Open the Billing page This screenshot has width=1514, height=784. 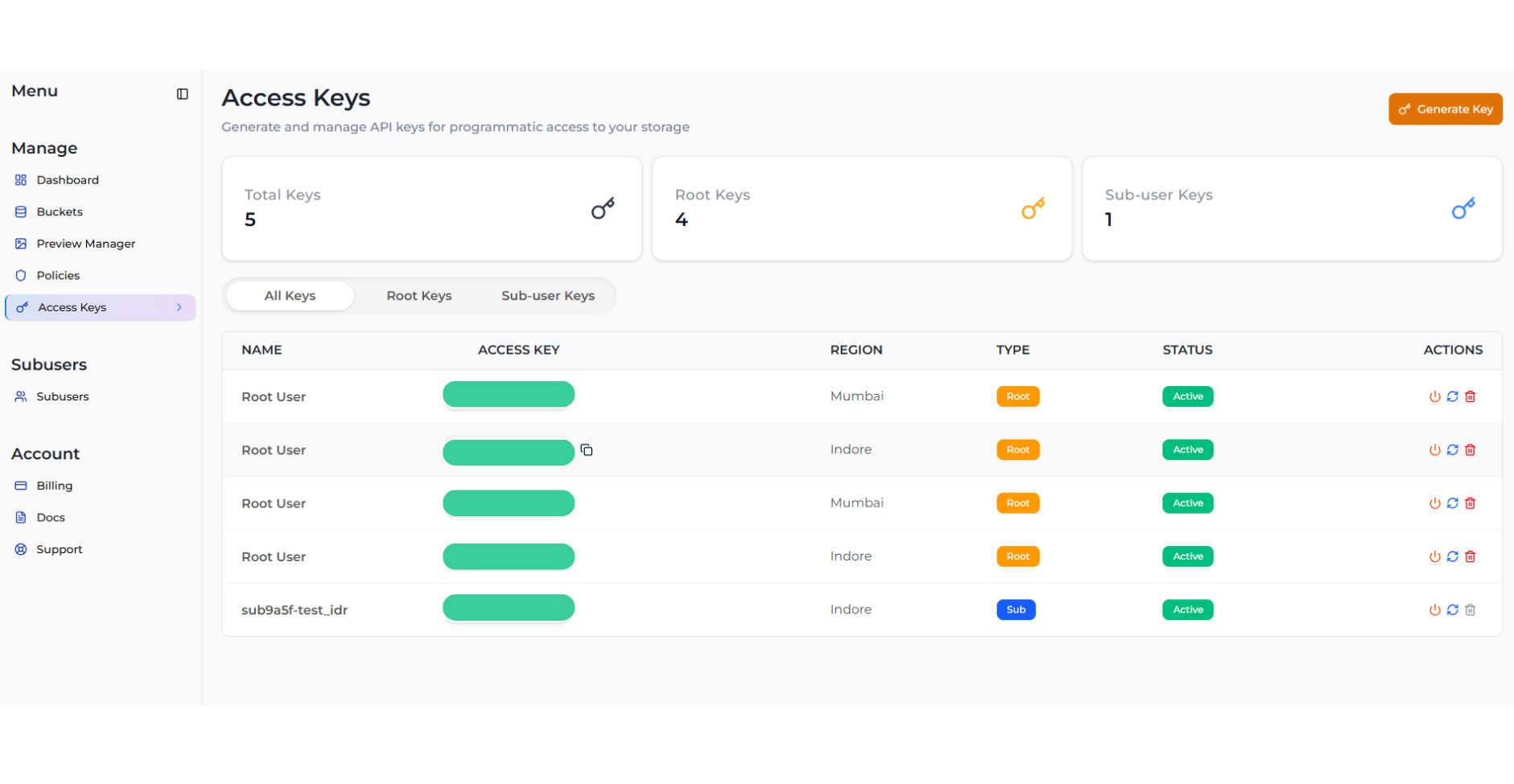click(x=54, y=486)
